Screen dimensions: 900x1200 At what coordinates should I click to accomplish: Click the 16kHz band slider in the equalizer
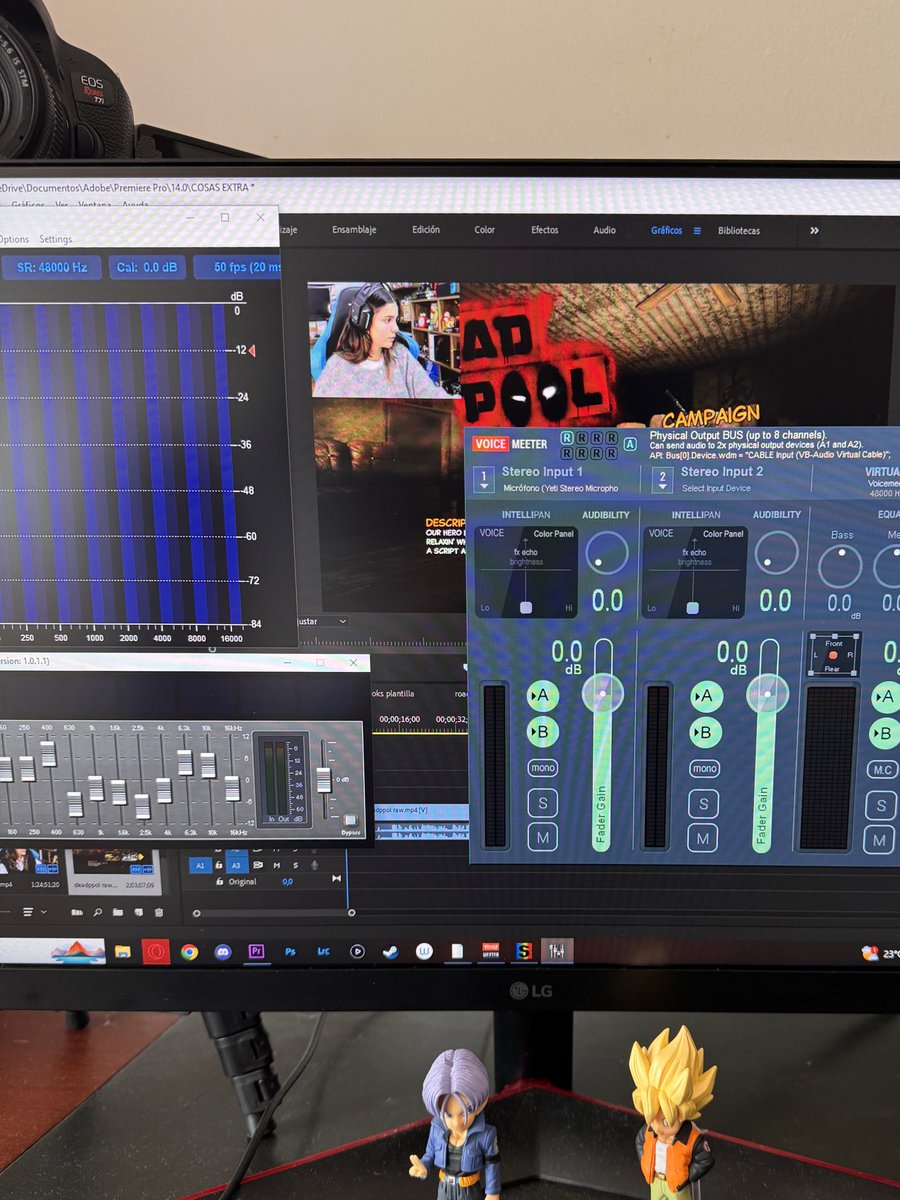click(232, 788)
